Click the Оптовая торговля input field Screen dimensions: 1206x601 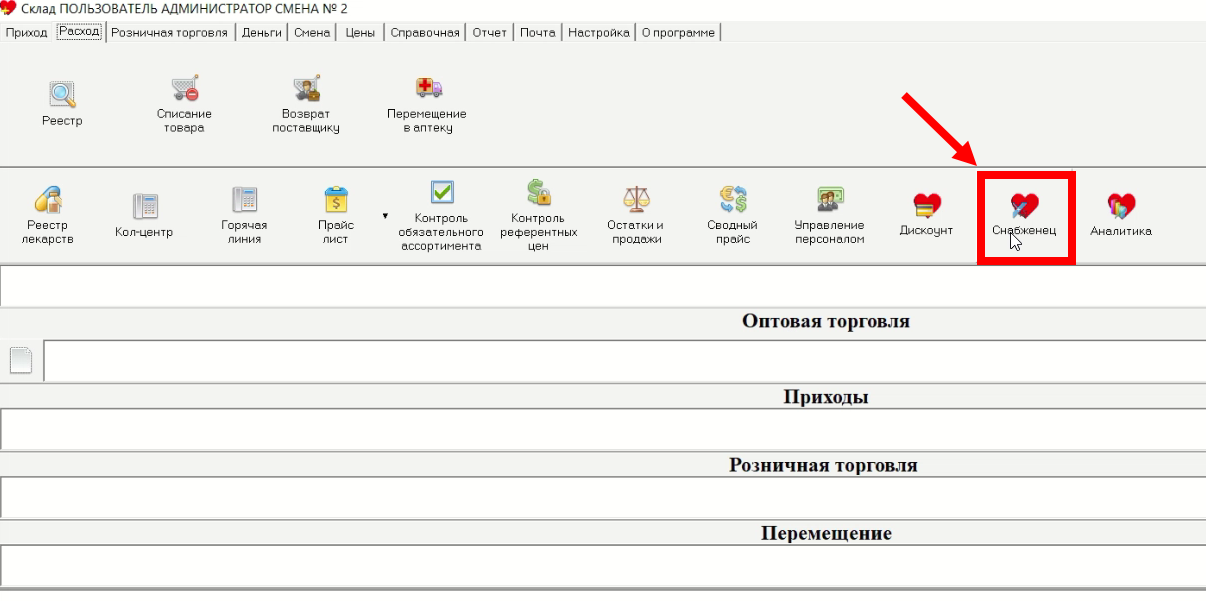click(x=600, y=361)
